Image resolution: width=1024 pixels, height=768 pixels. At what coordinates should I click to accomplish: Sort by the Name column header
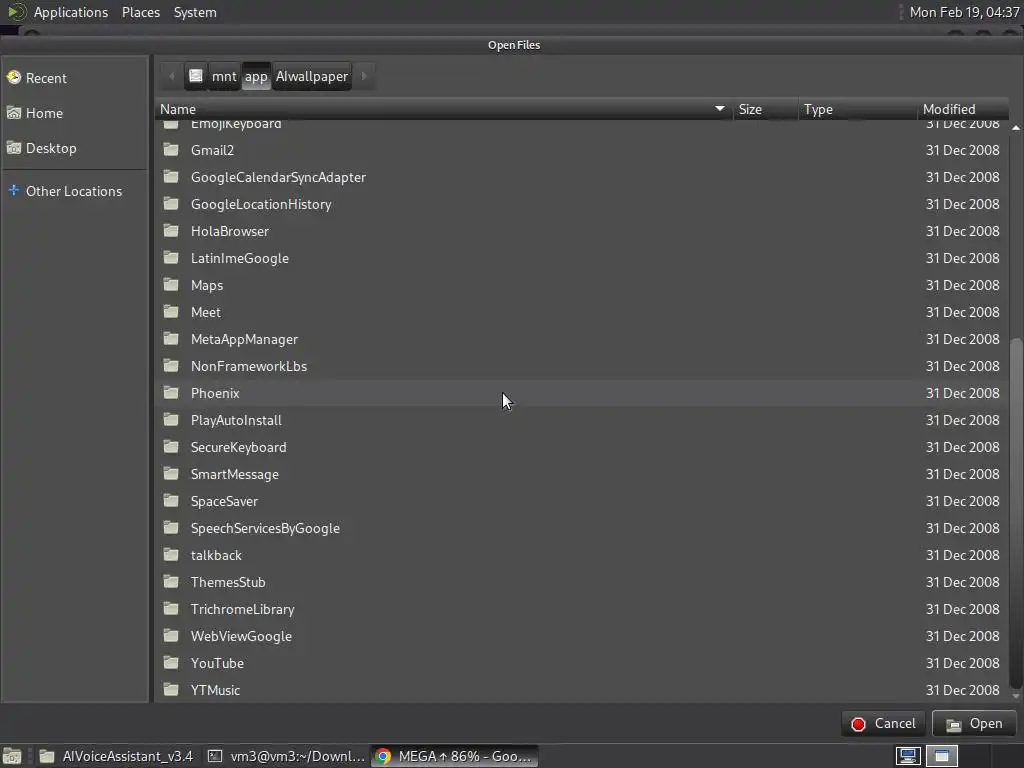(x=443, y=109)
